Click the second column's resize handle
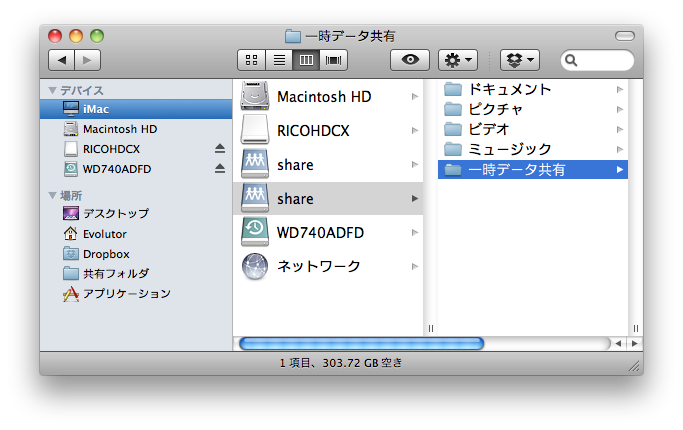Screen dimensions: 683x430 [x=636, y=328]
